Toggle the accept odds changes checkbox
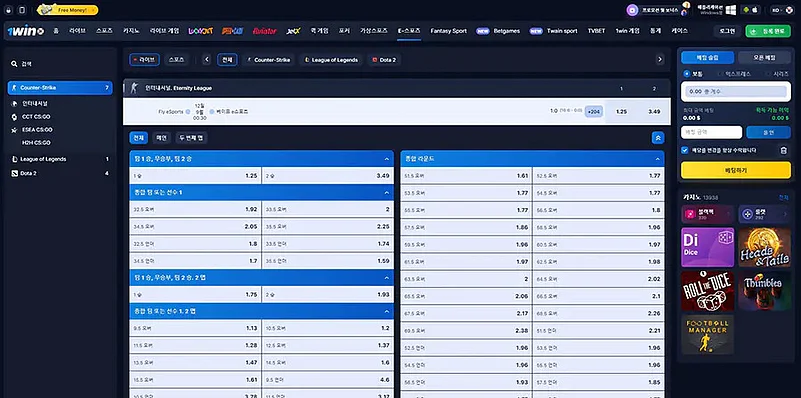 pyautogui.click(x=685, y=150)
